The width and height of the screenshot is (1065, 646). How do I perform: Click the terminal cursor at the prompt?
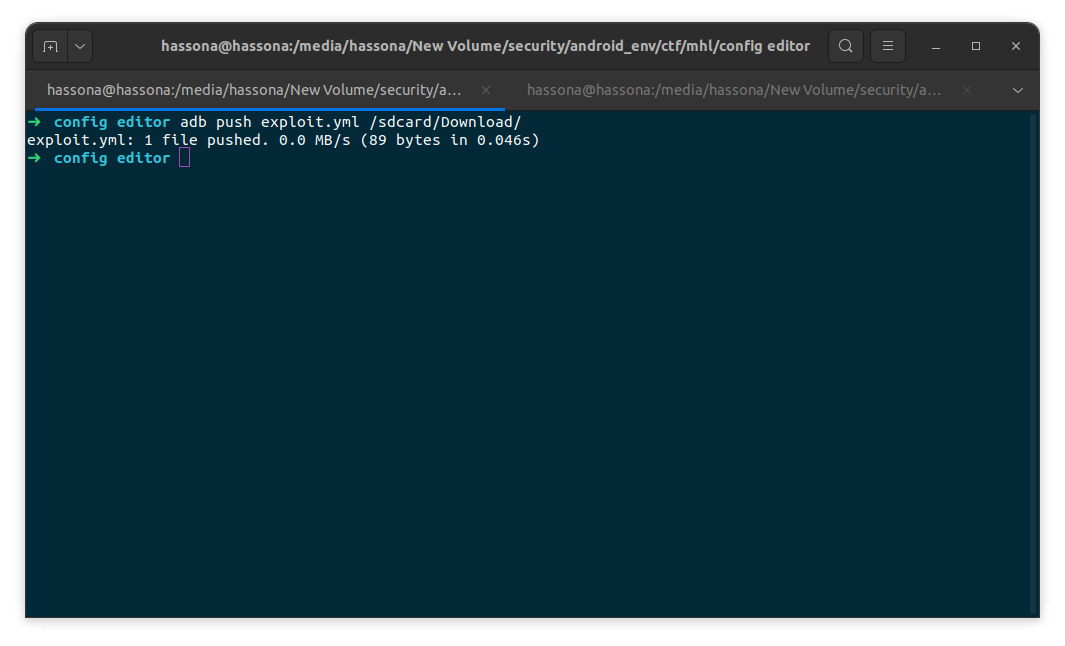coord(184,158)
